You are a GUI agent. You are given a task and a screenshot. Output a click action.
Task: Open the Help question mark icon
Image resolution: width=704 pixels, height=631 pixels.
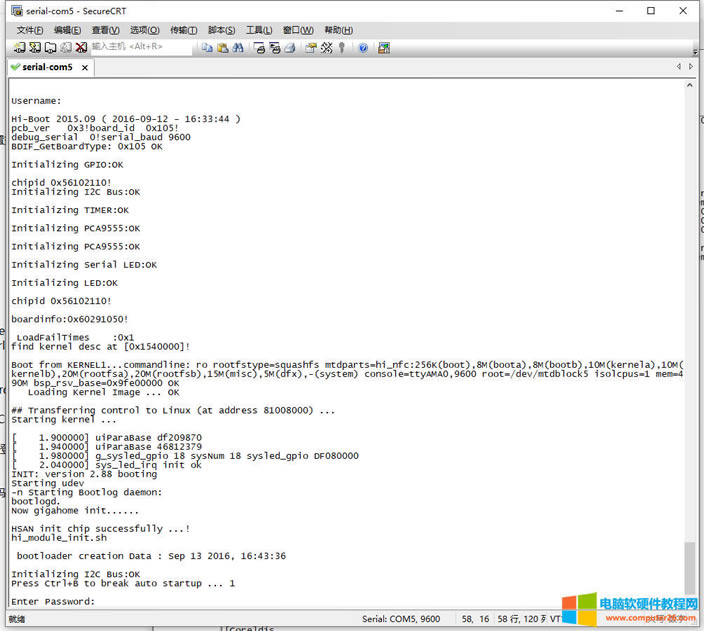pos(363,47)
